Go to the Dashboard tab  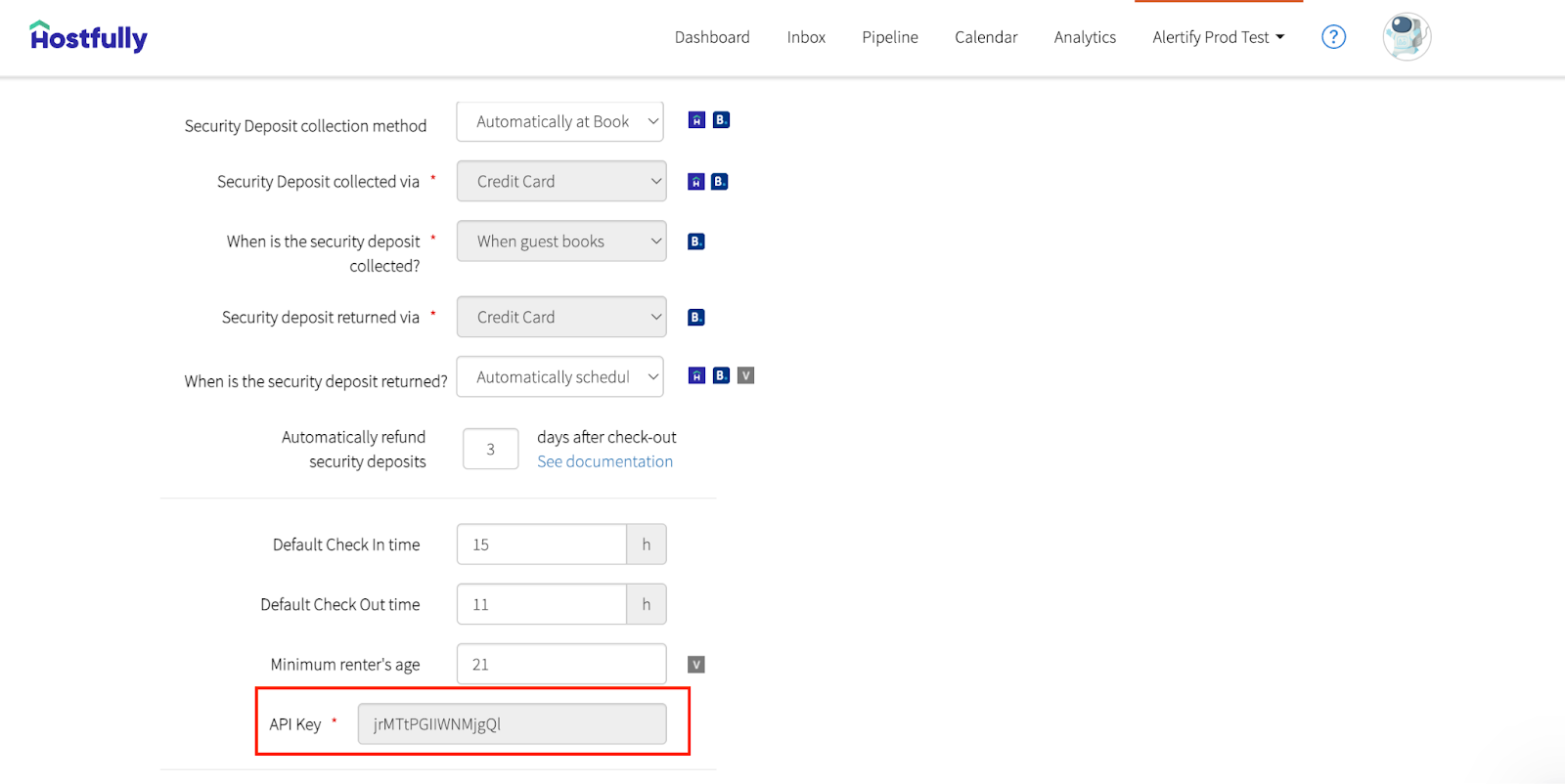pos(712,37)
